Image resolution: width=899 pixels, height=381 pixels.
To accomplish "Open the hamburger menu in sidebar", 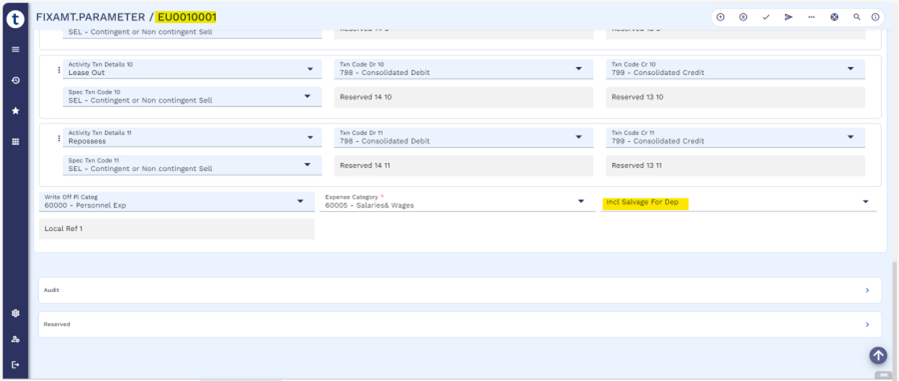I will (x=15, y=49).
